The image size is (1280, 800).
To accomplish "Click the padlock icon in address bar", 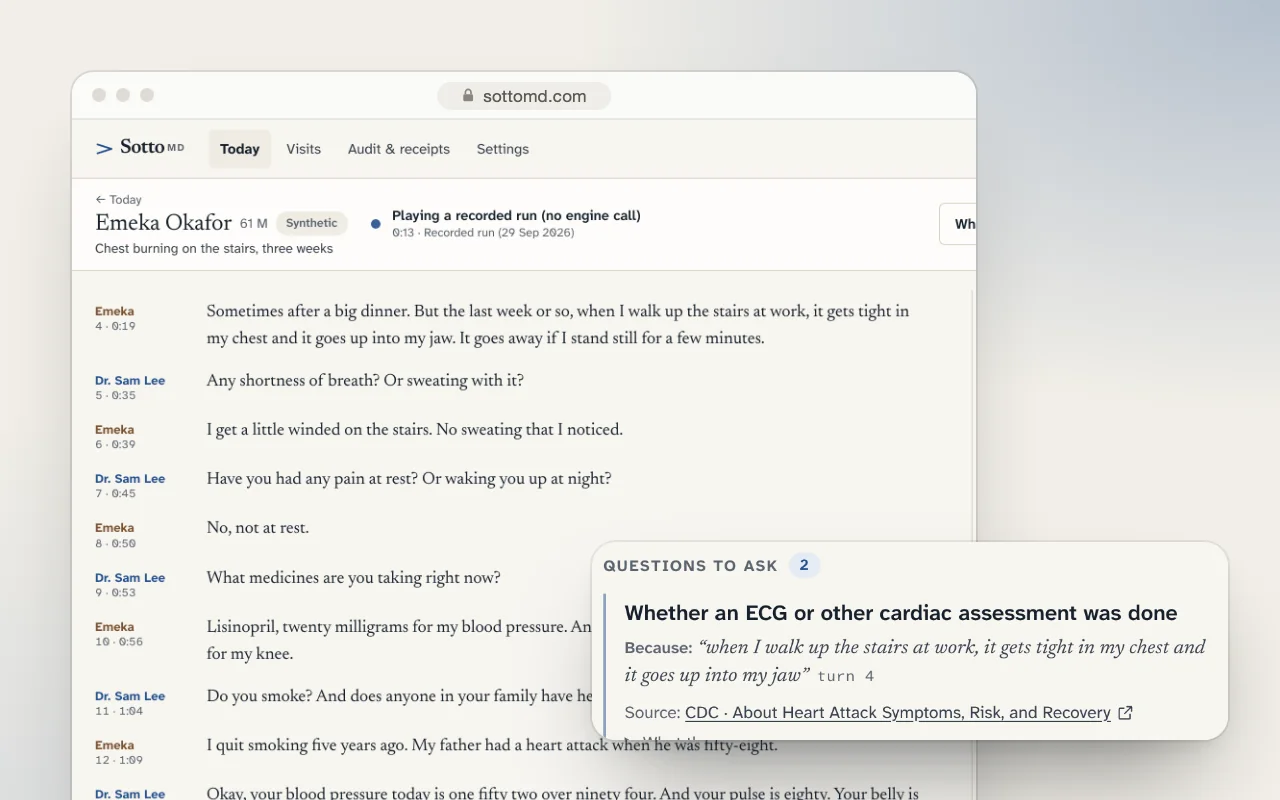I will [x=468, y=96].
